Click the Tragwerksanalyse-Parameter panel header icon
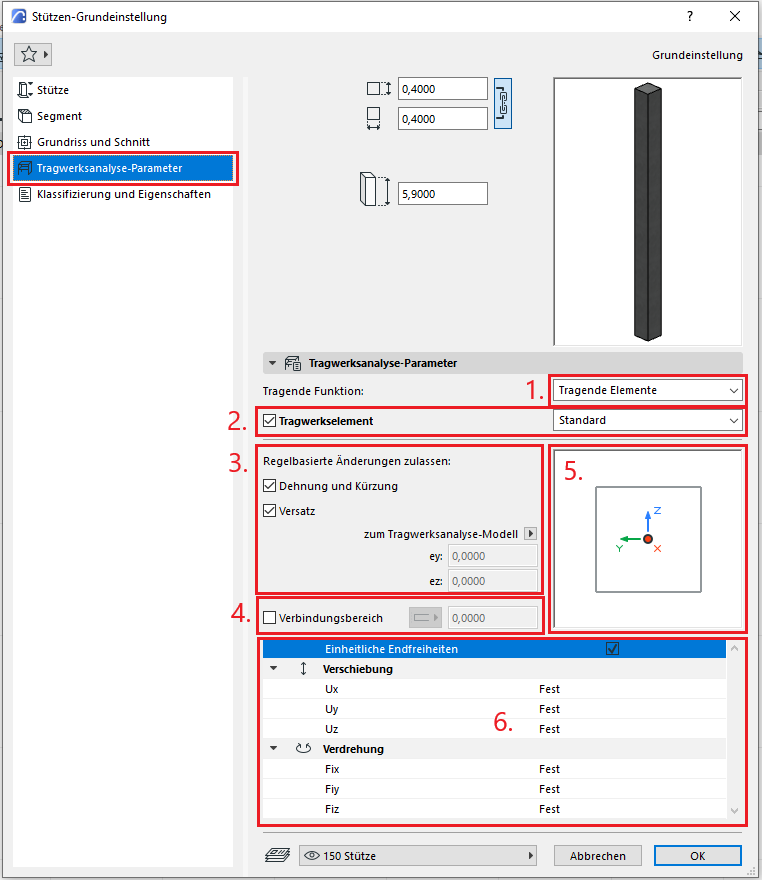This screenshot has height=880, width=762. 293,363
